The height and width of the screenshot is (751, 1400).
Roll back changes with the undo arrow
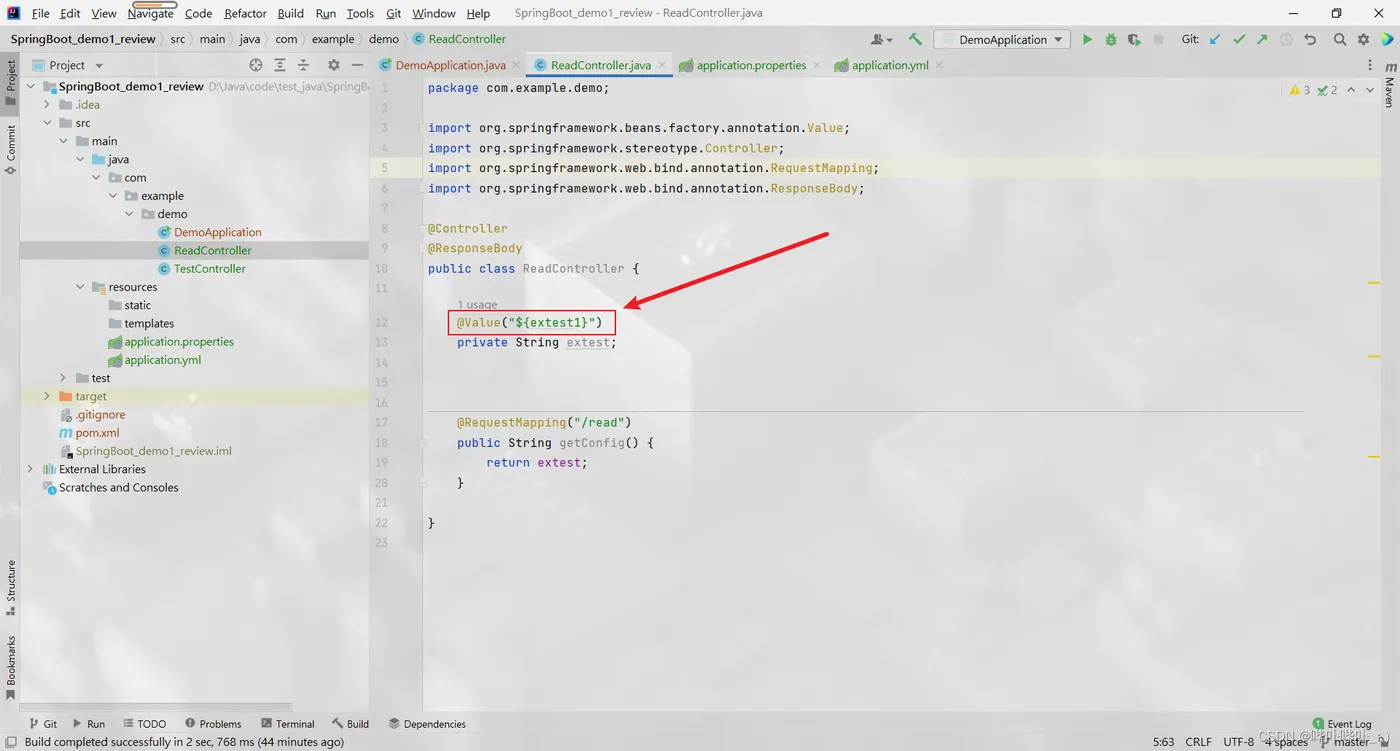1310,39
